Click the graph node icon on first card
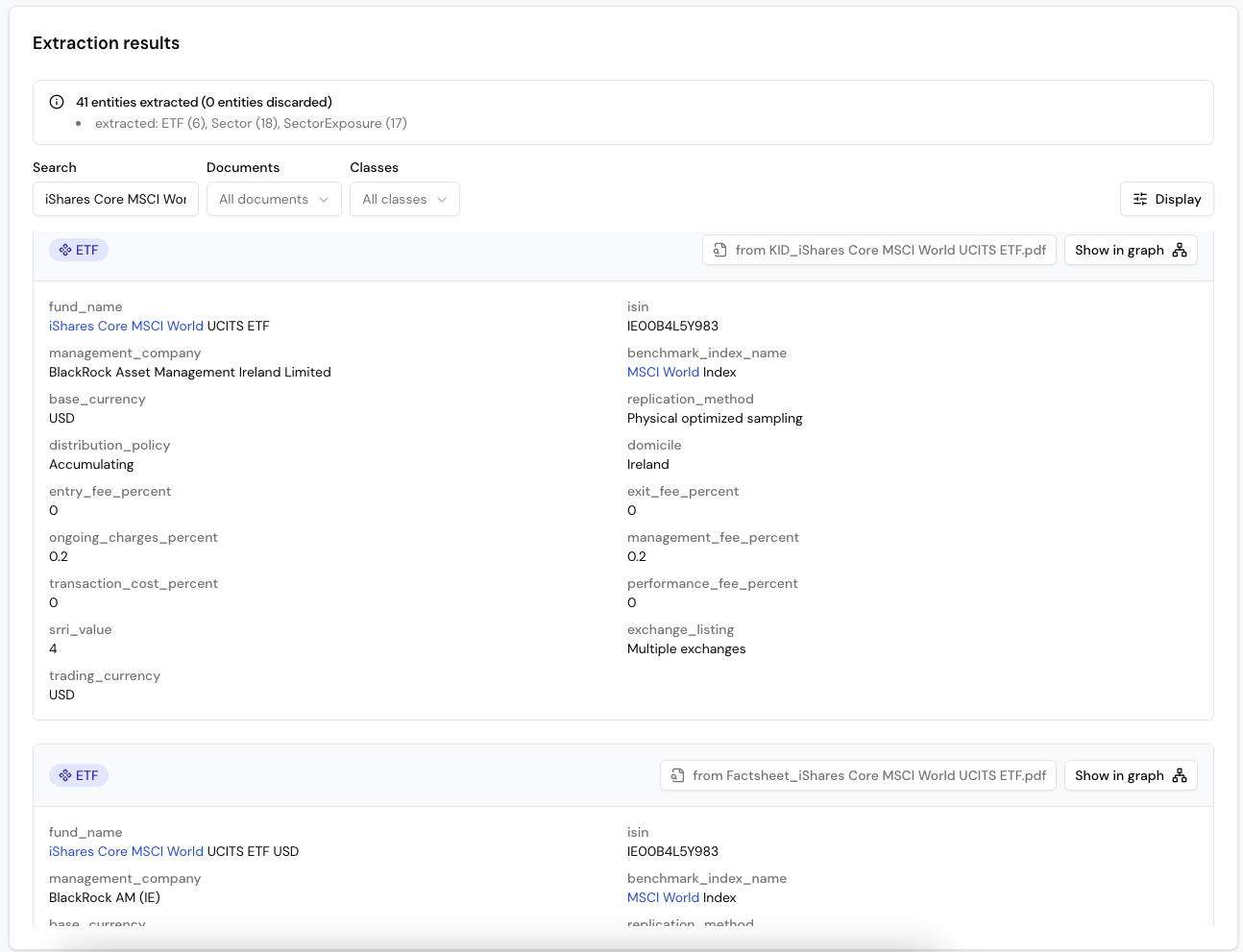This screenshot has width=1243, height=952. point(1180,250)
